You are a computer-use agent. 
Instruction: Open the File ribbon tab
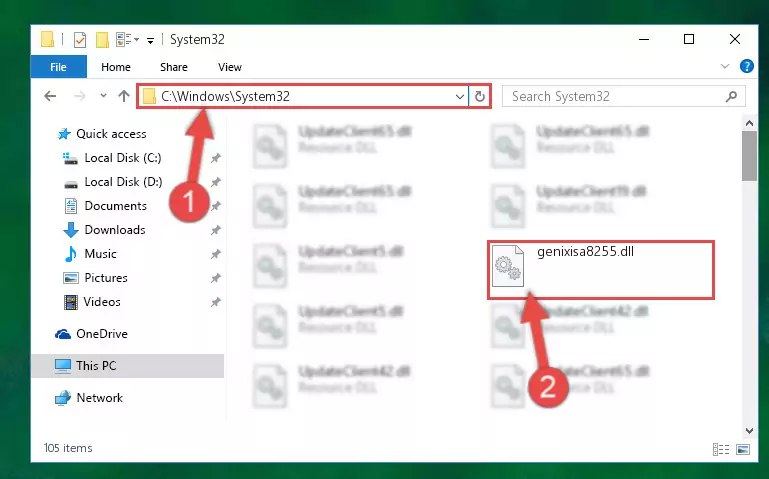coord(58,67)
